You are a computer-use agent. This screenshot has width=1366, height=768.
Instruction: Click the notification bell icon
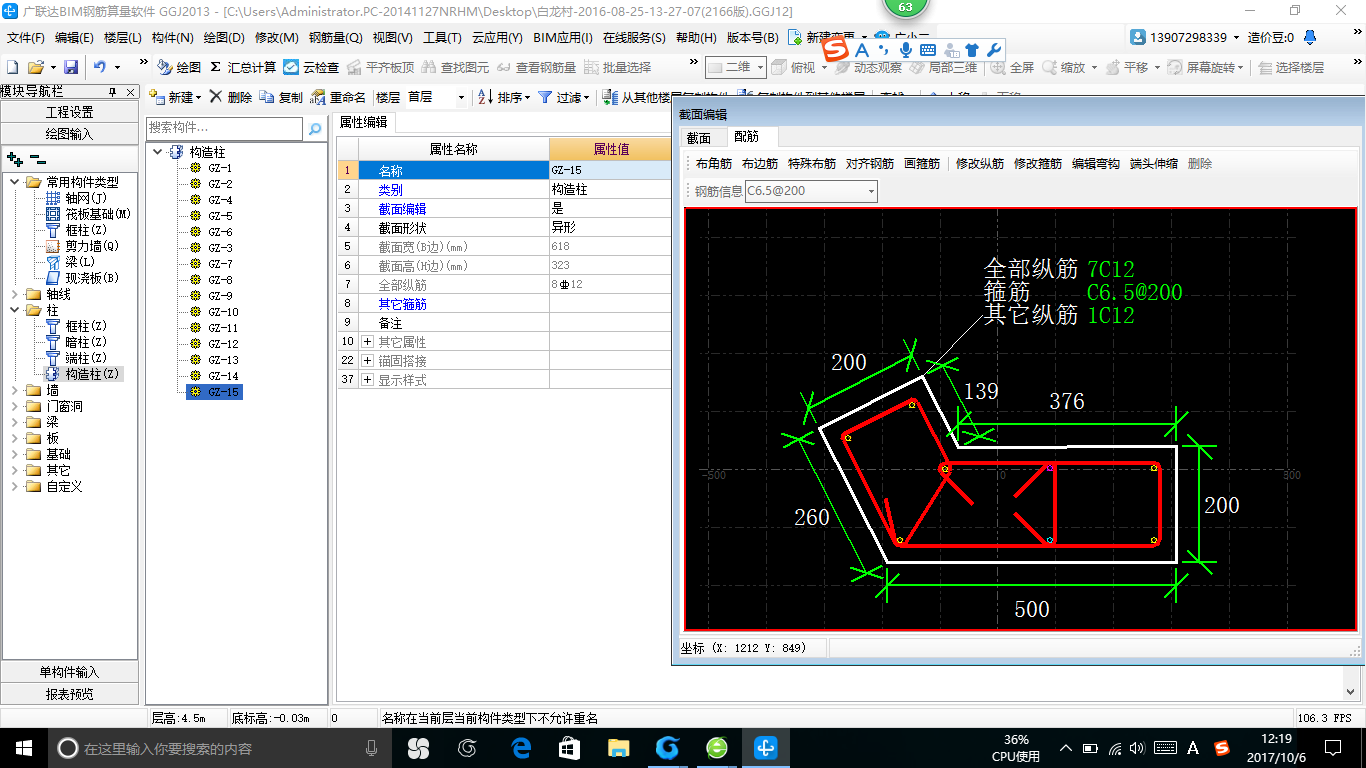coord(1311,37)
